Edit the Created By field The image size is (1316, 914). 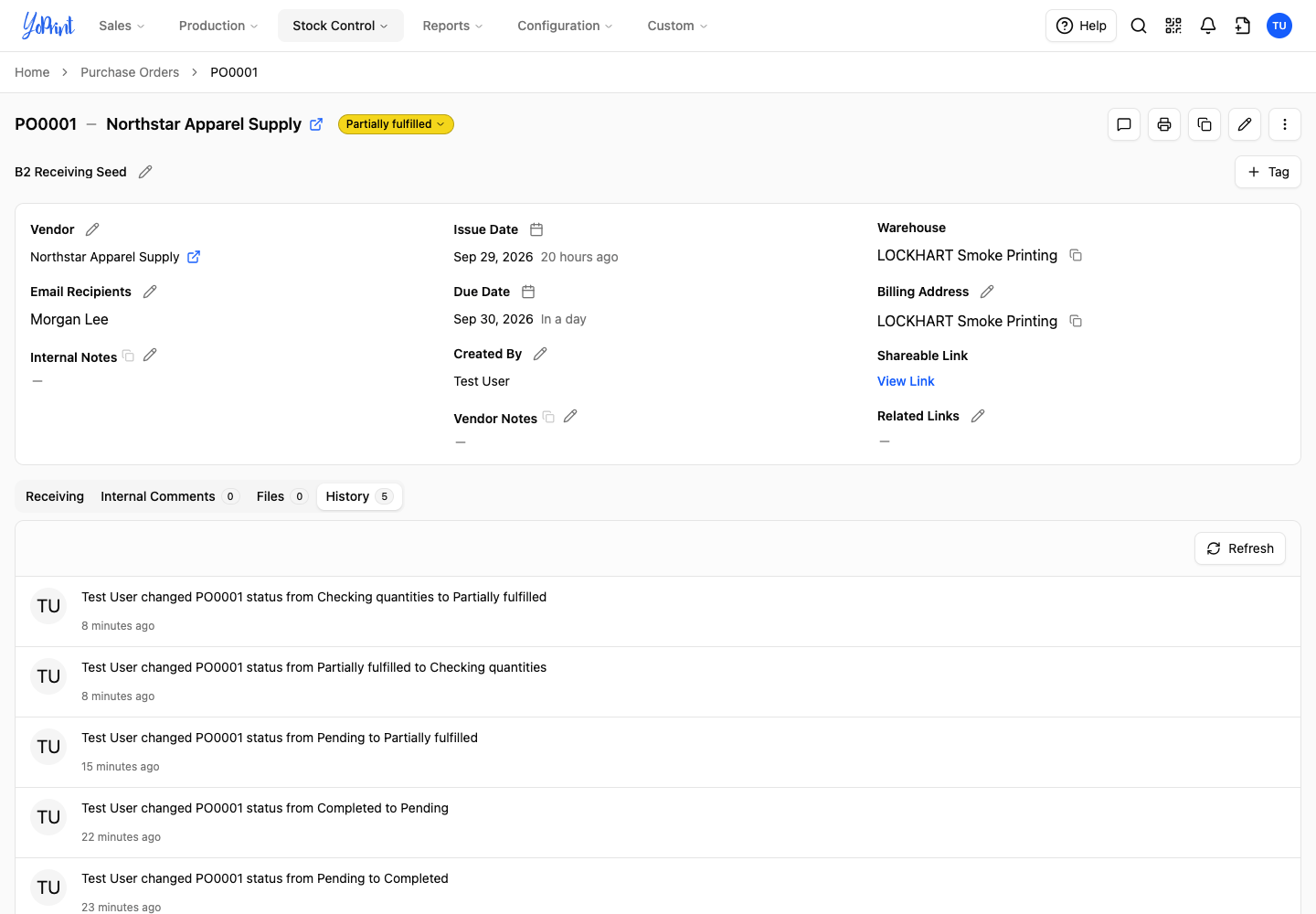[540, 354]
